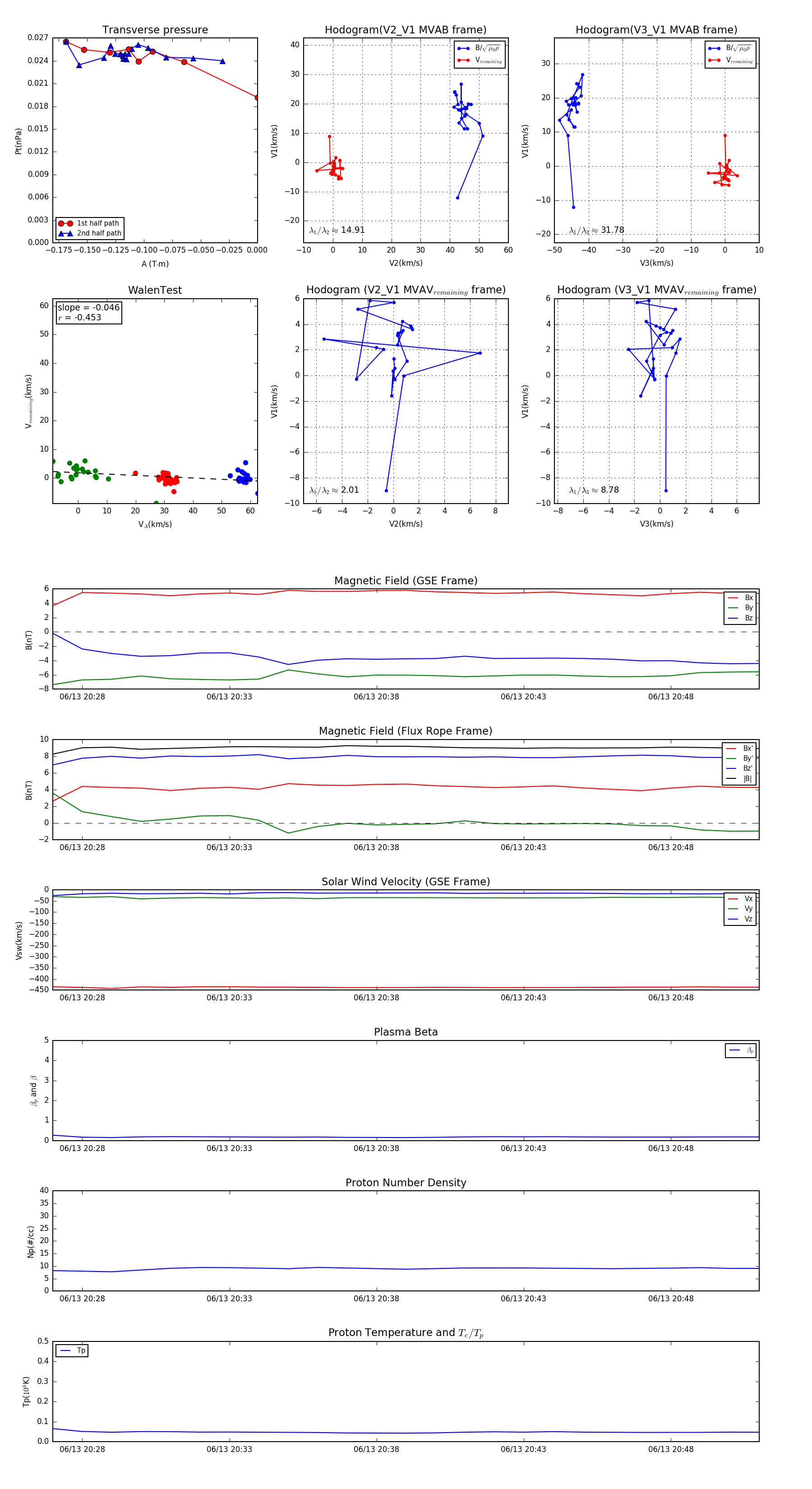Click the eigenvalue ratio label 2.01
The width and height of the screenshot is (812, 1489).
(x=334, y=490)
